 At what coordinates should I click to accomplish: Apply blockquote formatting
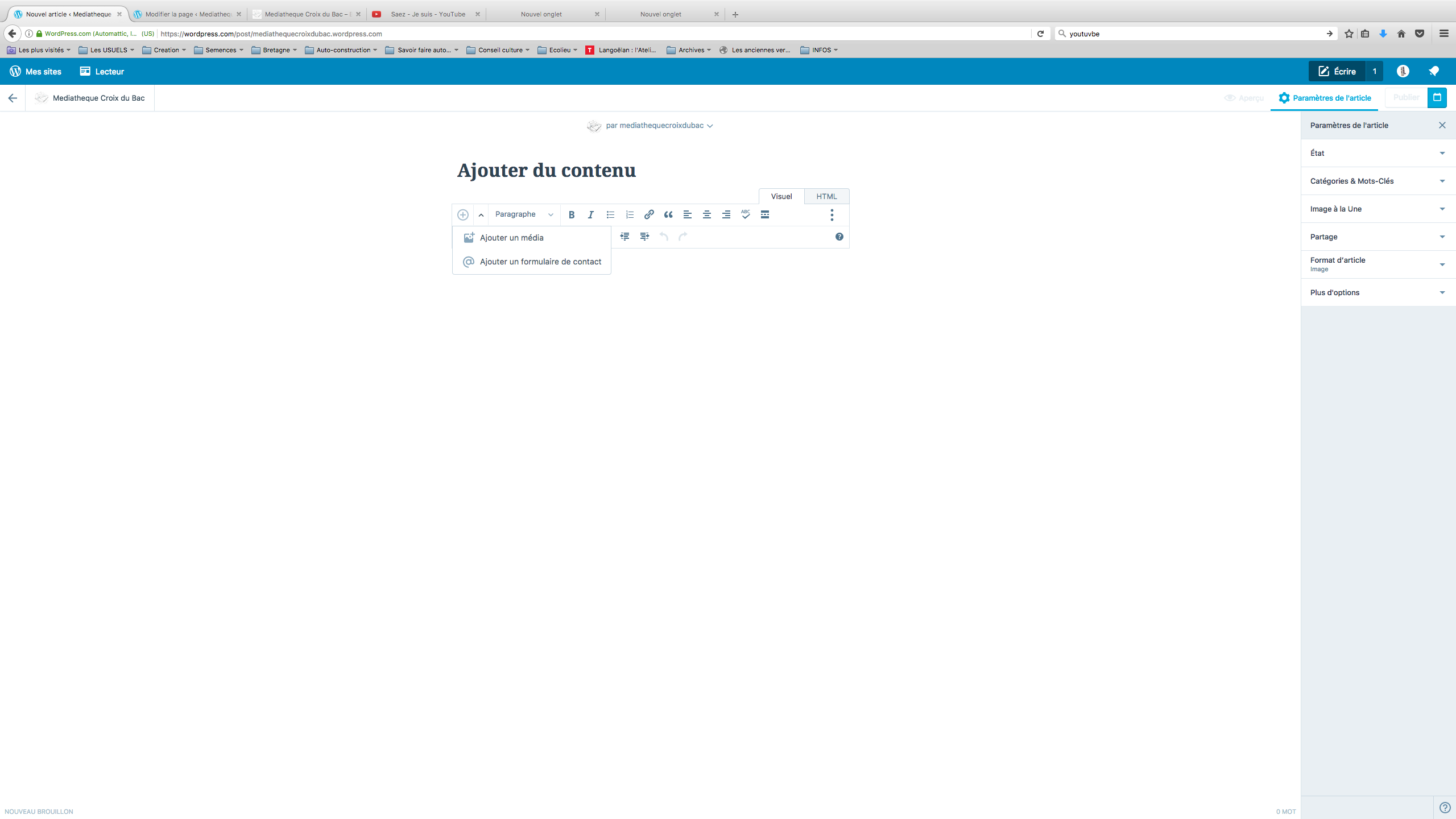point(668,214)
